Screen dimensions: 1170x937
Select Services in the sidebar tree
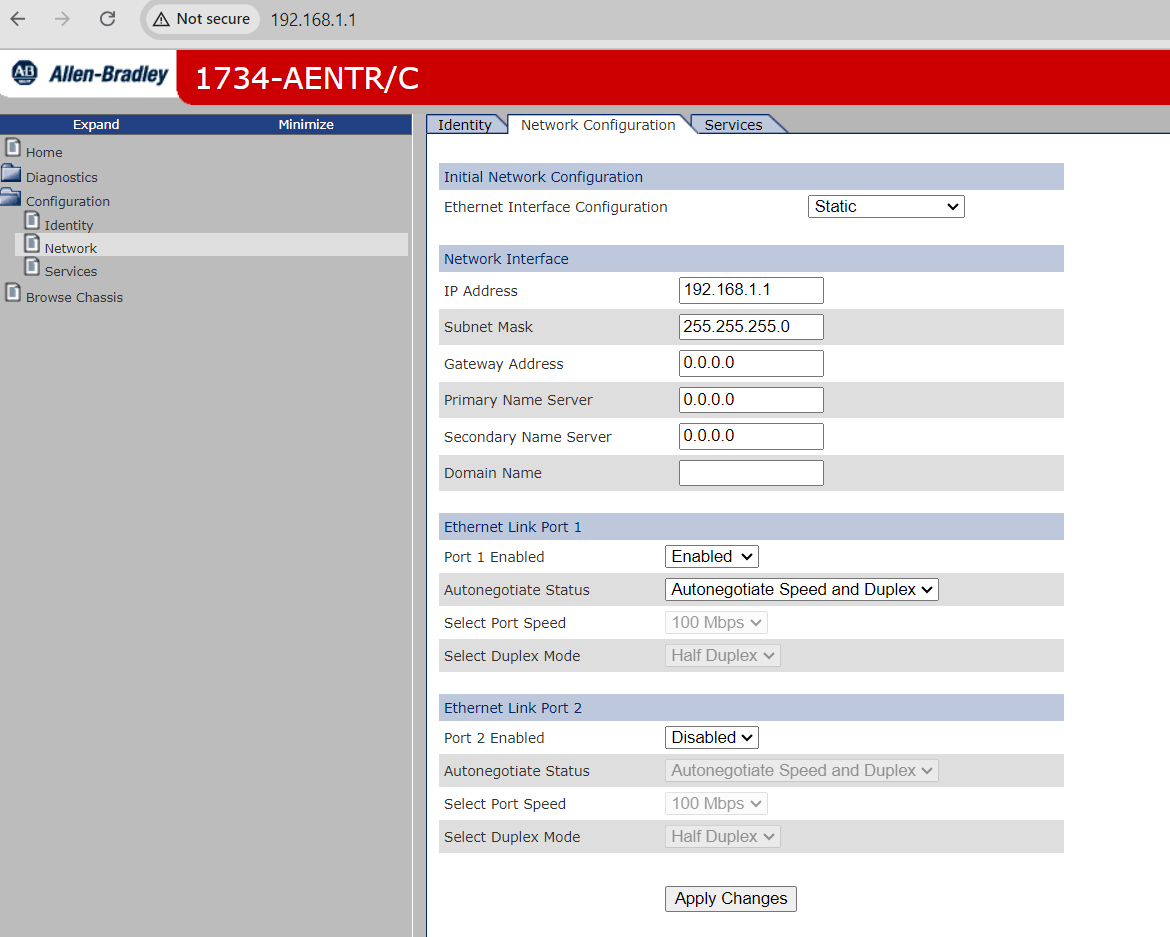[x=70, y=272]
